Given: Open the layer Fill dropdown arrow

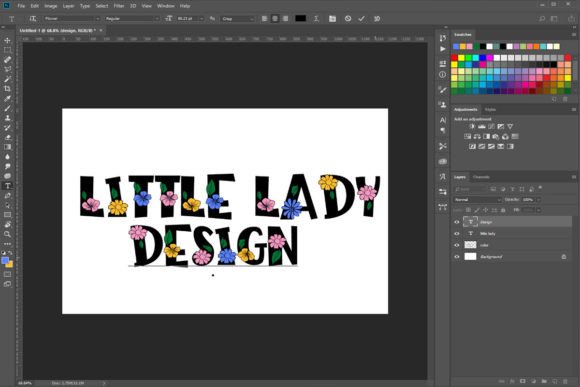Looking at the screenshot, I should pos(539,210).
